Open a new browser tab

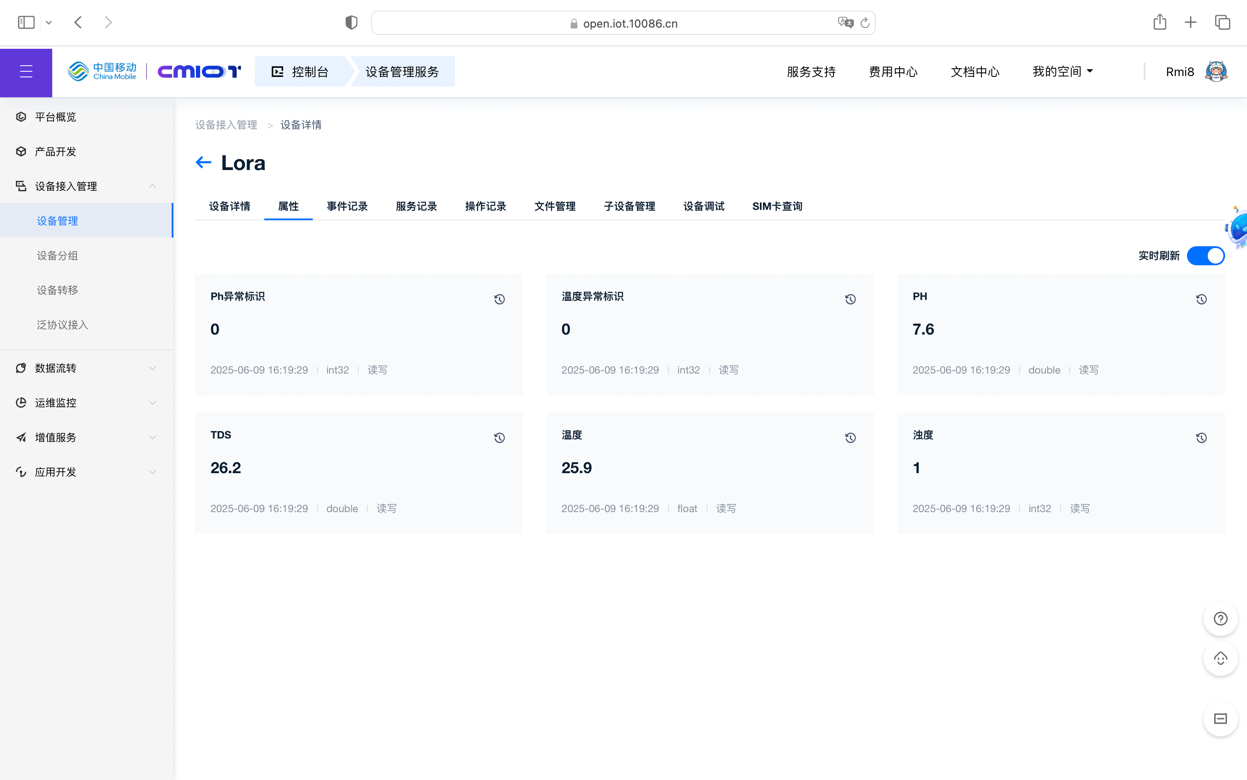(x=1190, y=22)
